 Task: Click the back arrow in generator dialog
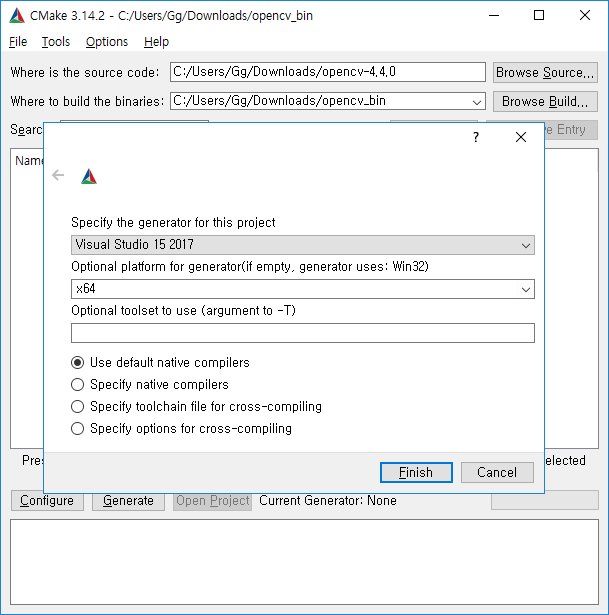pos(58,175)
